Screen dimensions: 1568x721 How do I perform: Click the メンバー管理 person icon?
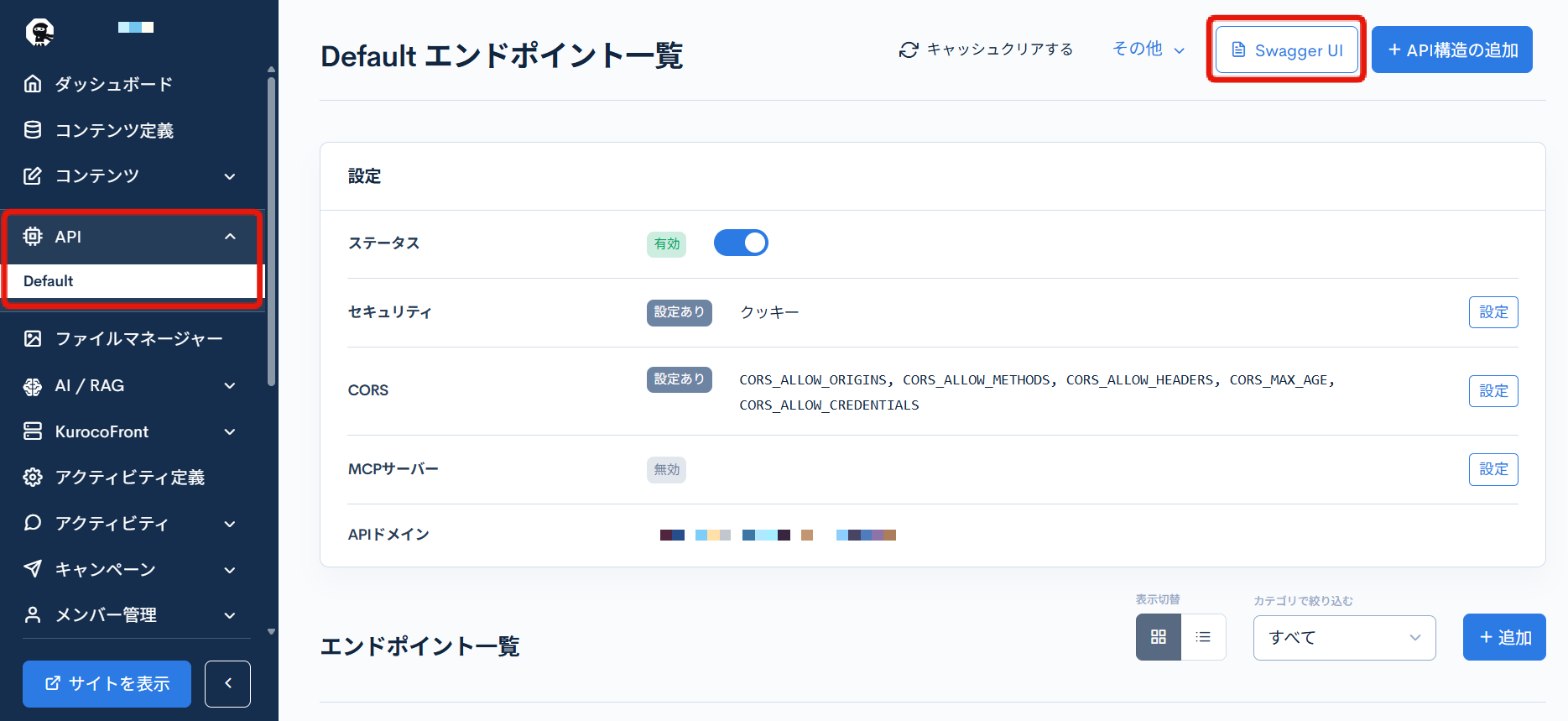pos(33,615)
